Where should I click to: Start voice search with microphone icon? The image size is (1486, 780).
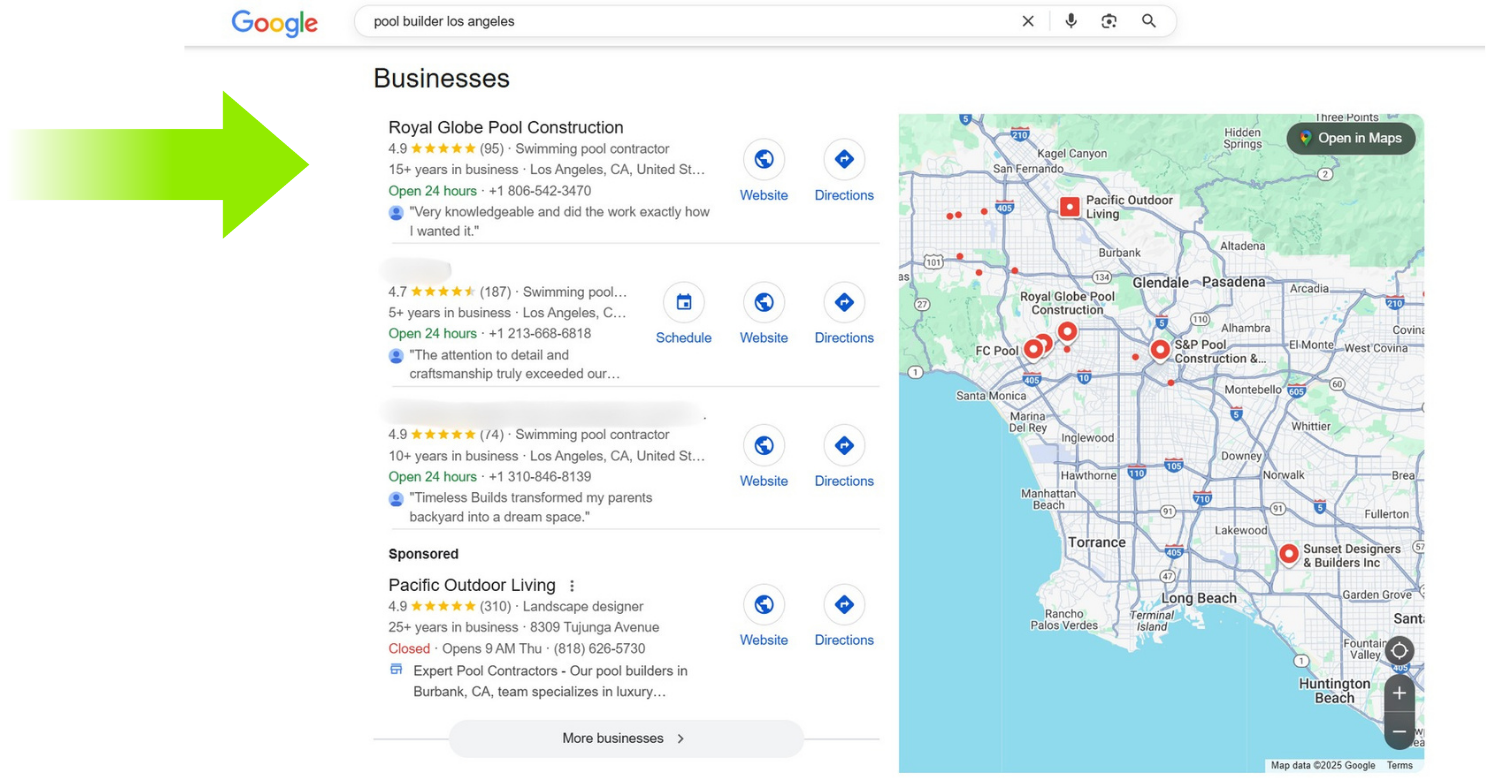(1071, 21)
